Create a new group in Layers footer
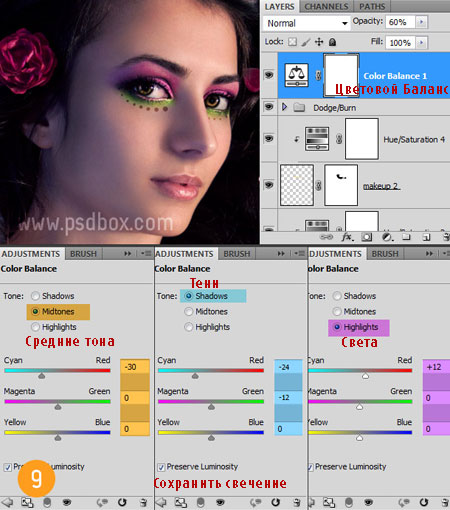This screenshot has height=510, width=450. coord(406,237)
